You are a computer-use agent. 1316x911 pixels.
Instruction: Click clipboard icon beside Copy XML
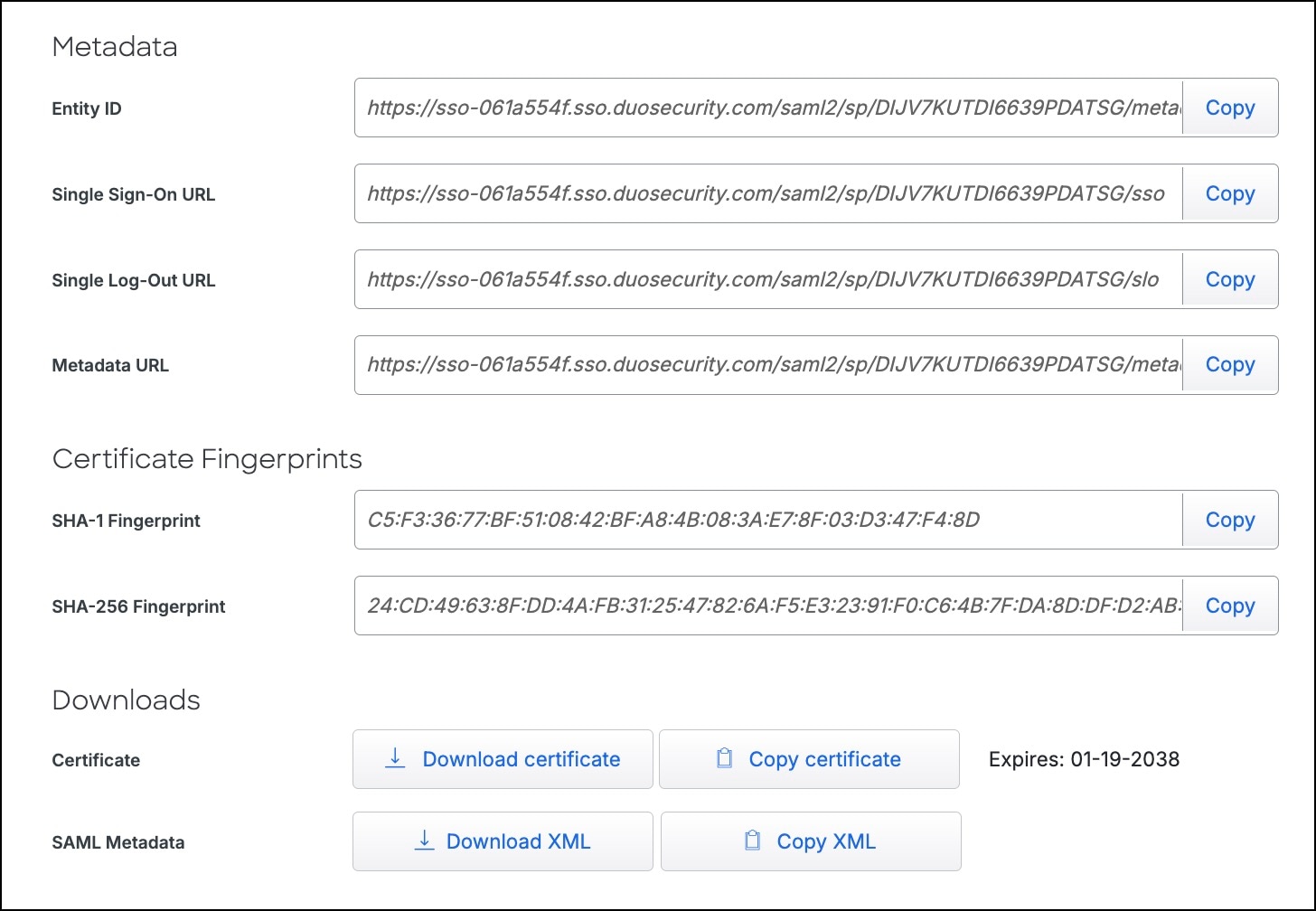tap(752, 841)
